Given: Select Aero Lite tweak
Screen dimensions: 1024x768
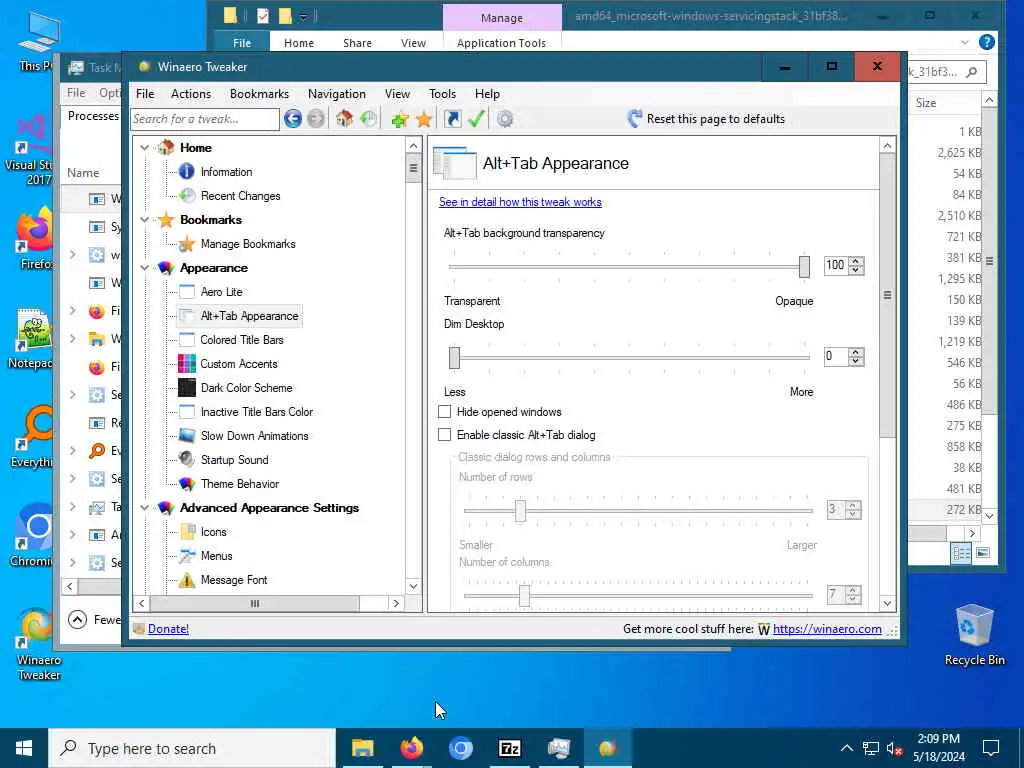Looking at the screenshot, I should (221, 292).
